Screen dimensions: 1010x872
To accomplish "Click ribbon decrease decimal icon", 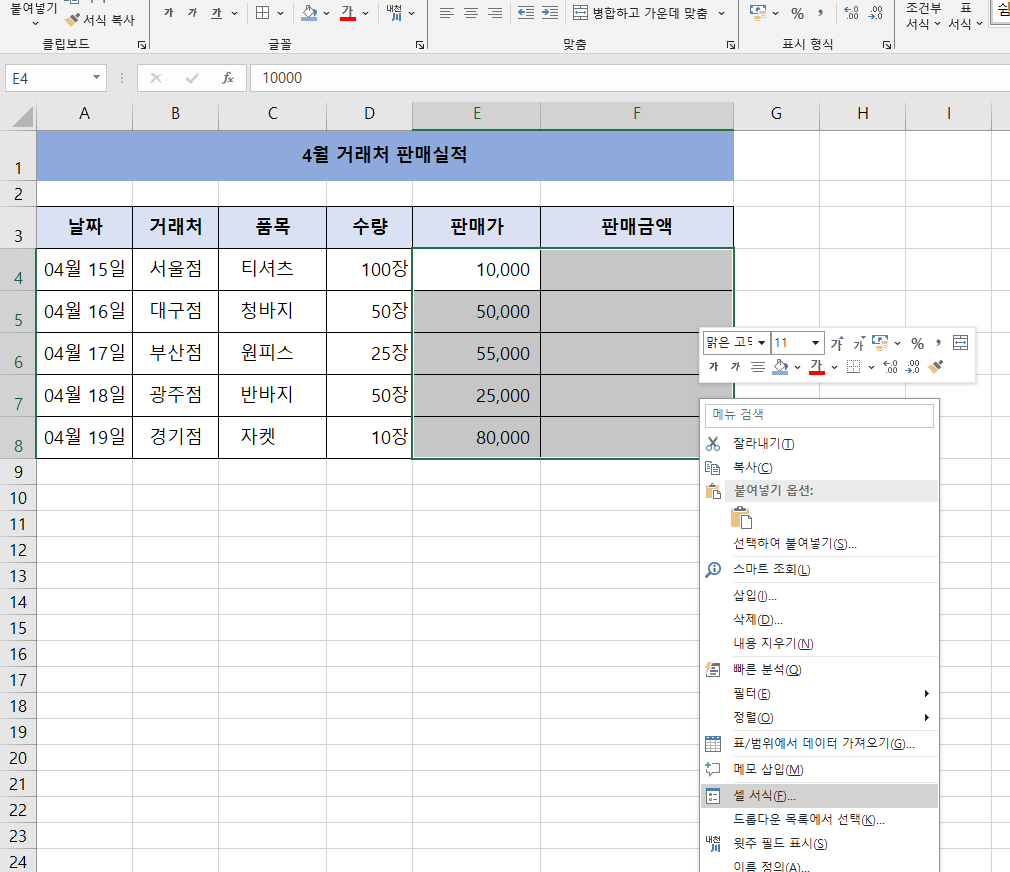I will pyautogui.click(x=875, y=13).
